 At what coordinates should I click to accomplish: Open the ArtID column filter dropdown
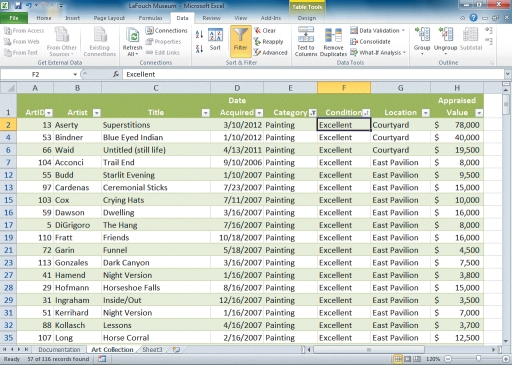(49, 113)
